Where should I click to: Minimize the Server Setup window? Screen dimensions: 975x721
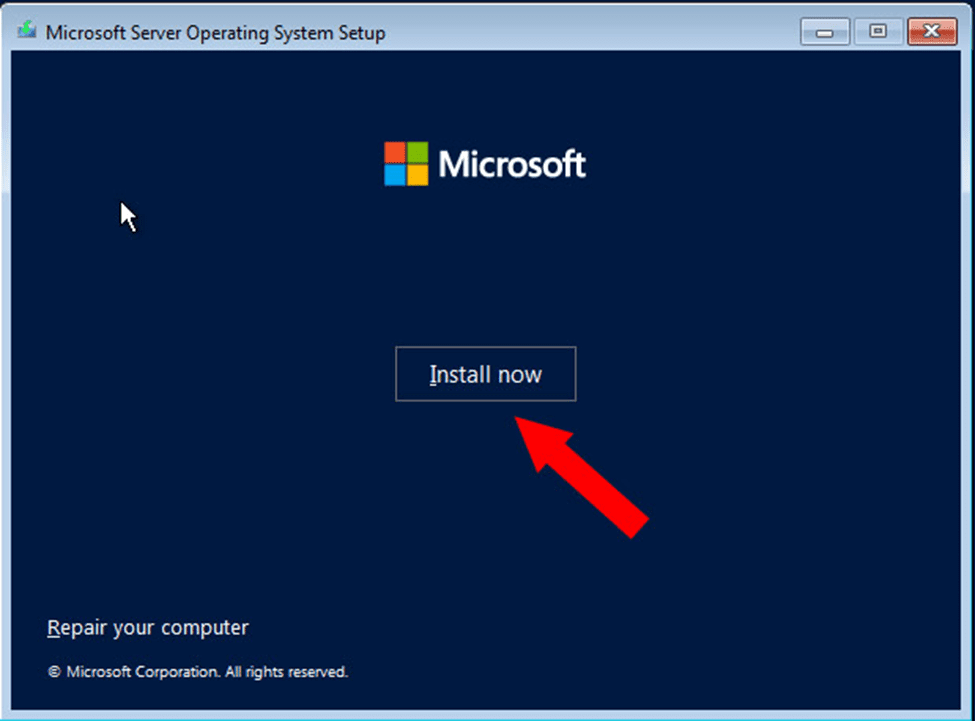[825, 31]
